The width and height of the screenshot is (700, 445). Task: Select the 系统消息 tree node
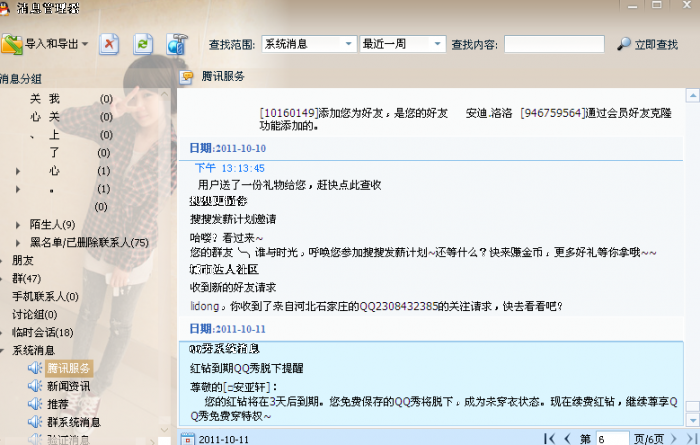33,350
